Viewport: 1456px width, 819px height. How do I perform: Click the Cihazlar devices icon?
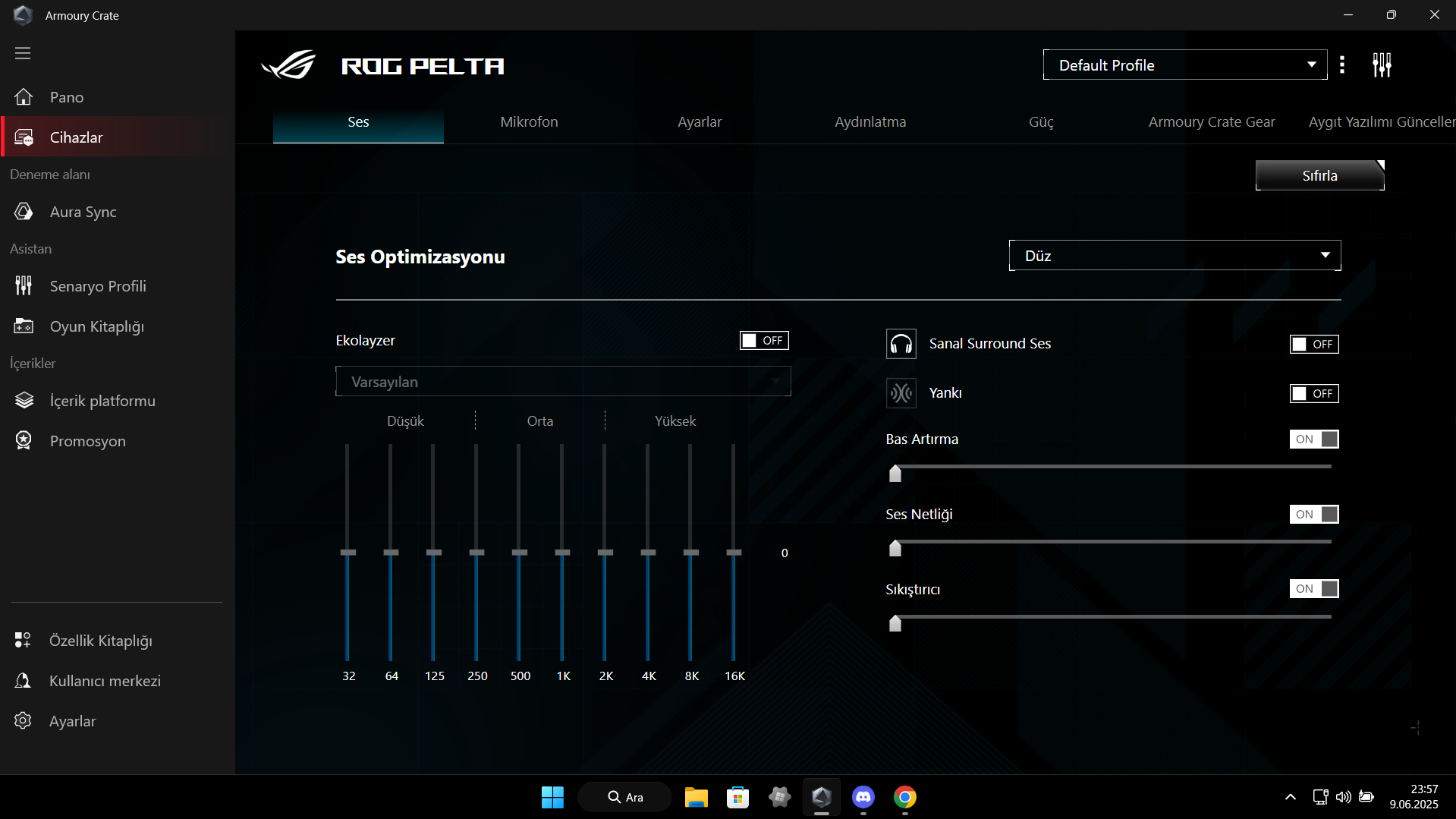tap(24, 137)
